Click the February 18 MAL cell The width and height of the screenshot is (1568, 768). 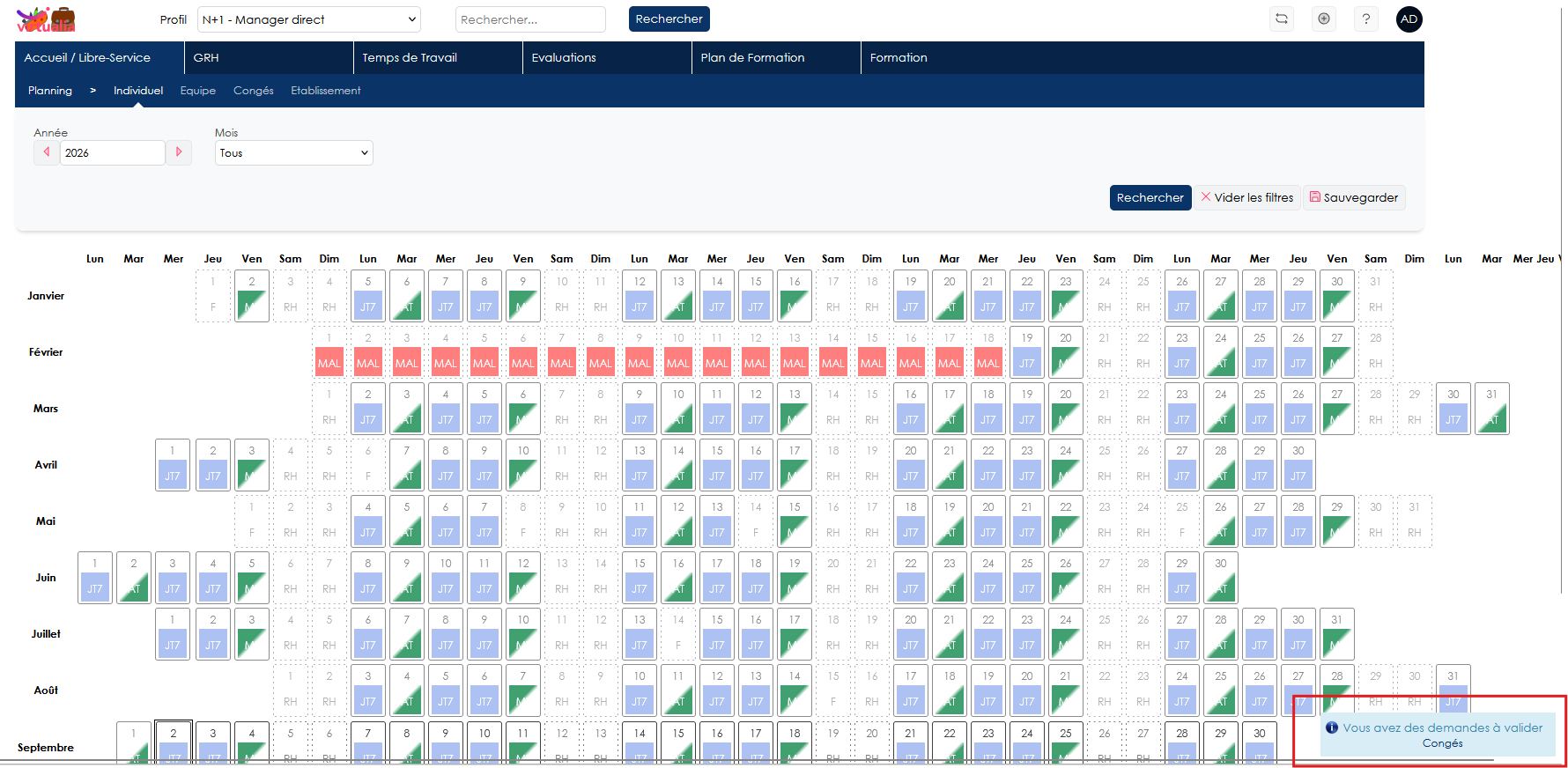[x=988, y=352]
